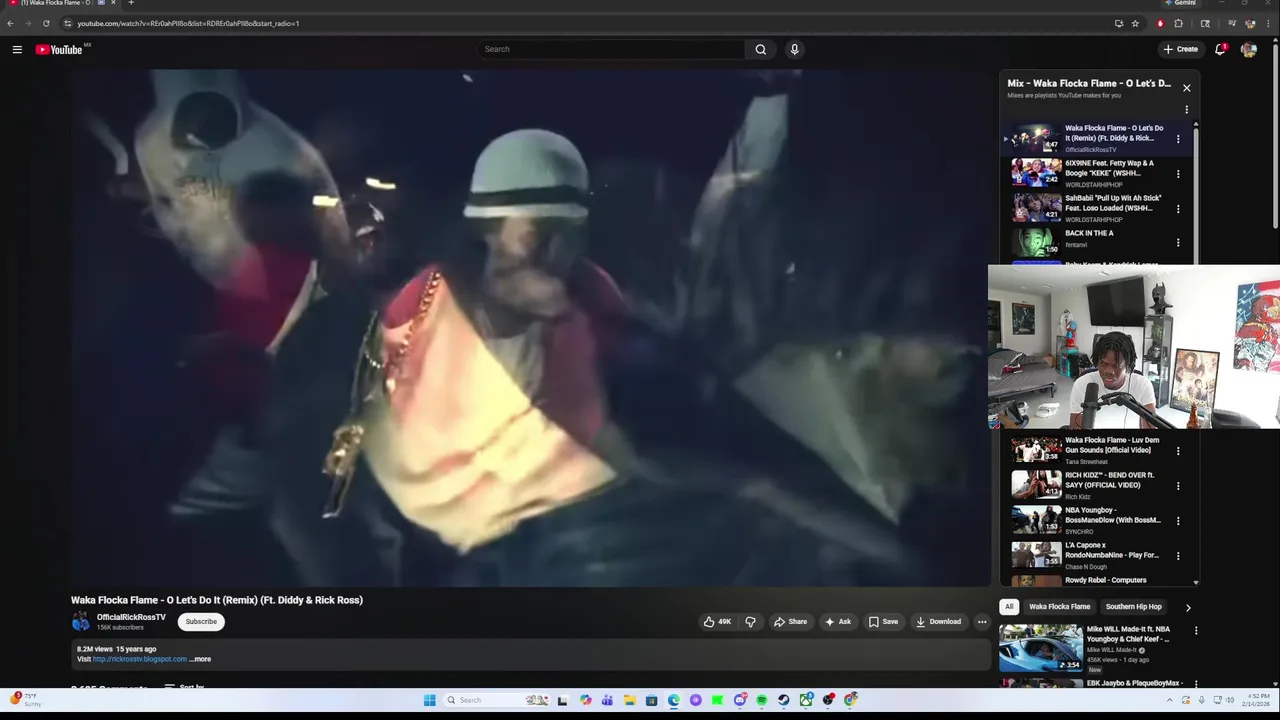The width and height of the screenshot is (1280, 720).
Task: Close the Mix playlist panel
Action: click(x=1187, y=88)
